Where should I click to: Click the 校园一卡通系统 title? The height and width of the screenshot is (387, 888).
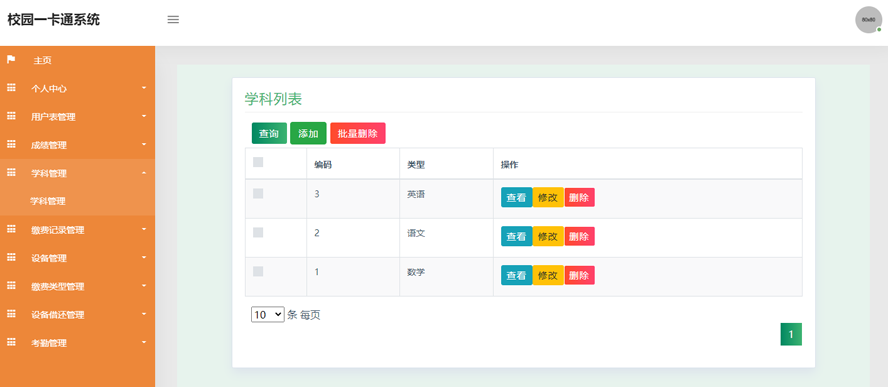pos(53,20)
